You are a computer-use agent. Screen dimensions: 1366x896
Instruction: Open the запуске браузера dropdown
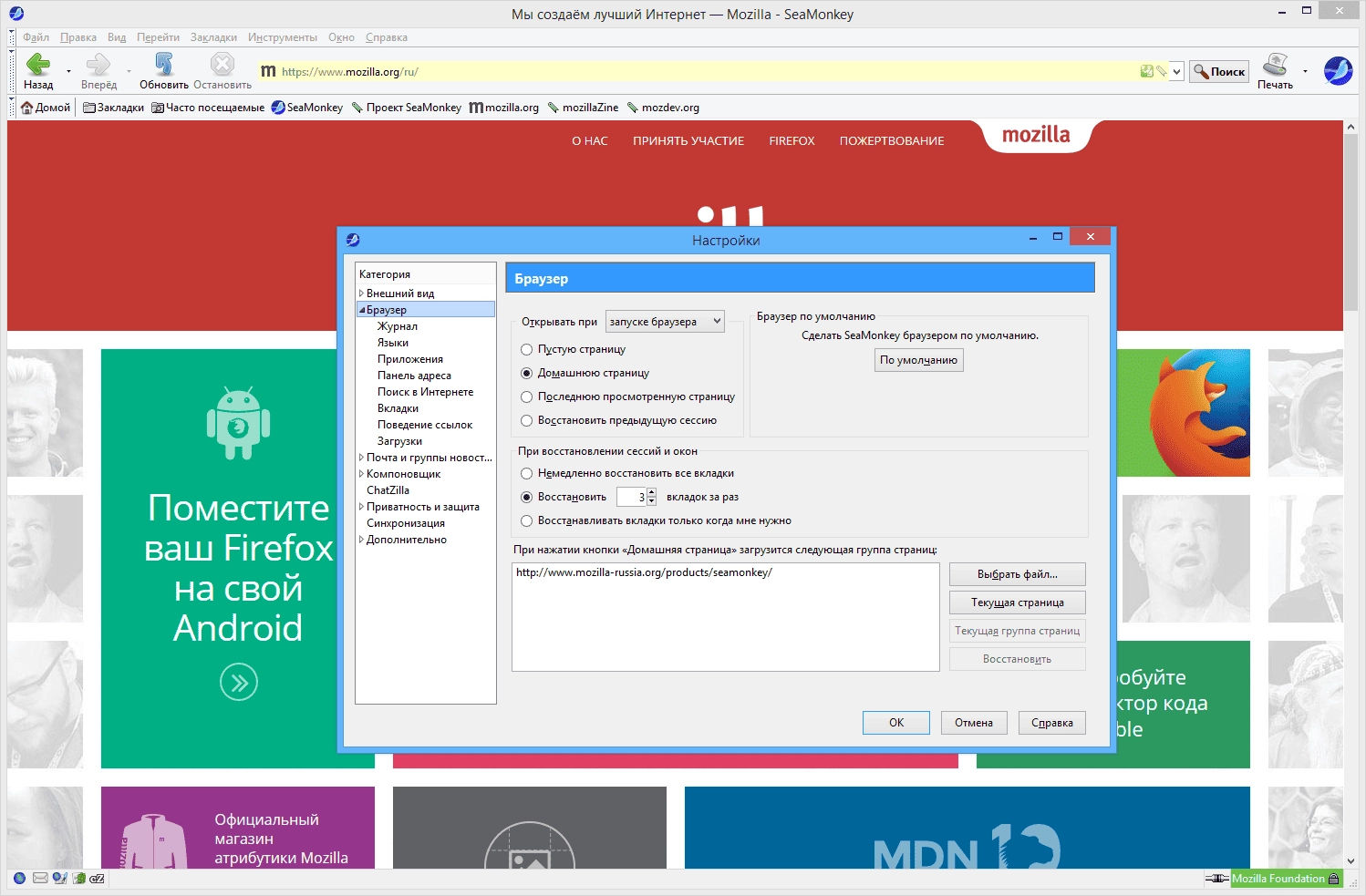tap(665, 321)
